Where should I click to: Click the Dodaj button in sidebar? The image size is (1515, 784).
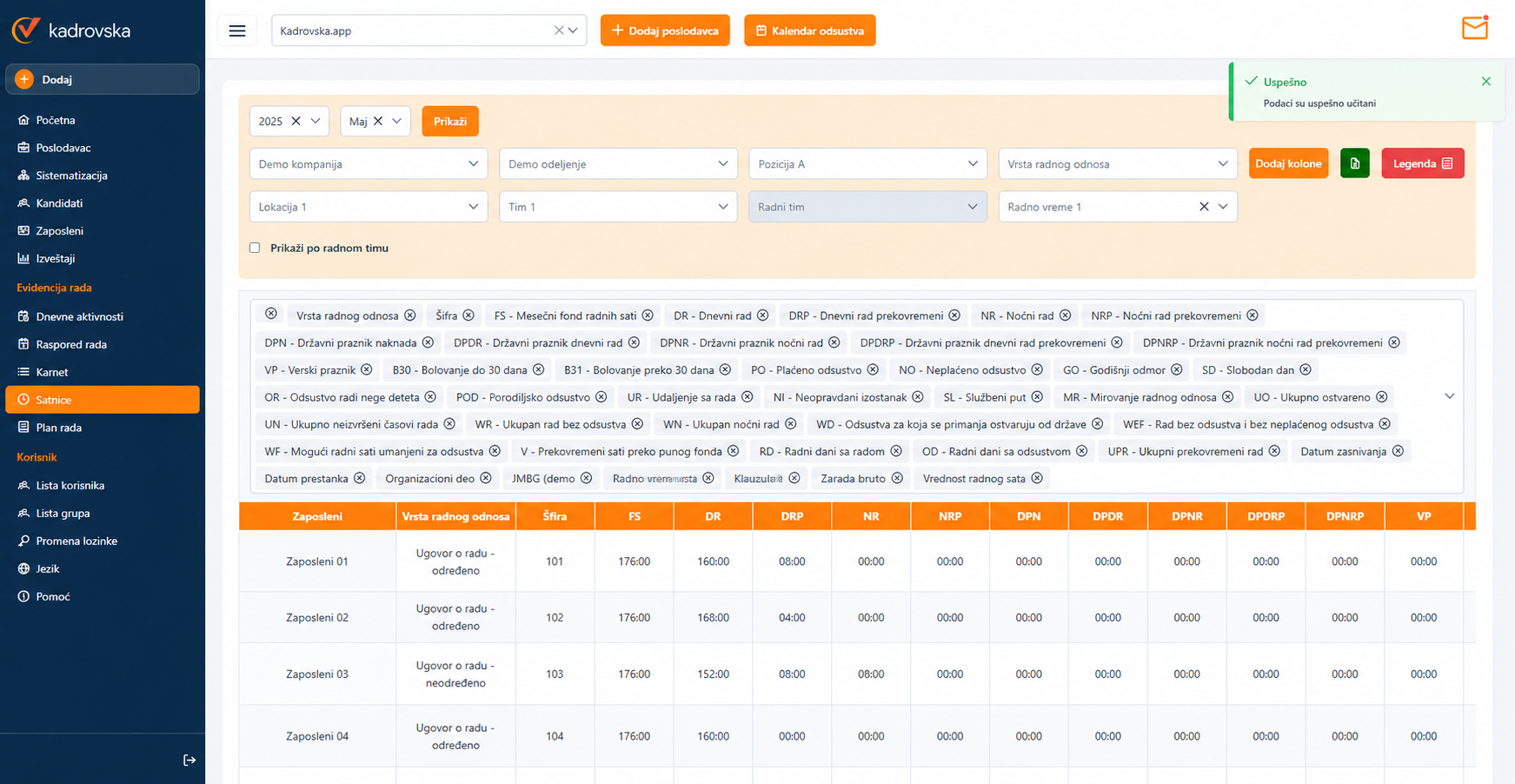(x=103, y=79)
